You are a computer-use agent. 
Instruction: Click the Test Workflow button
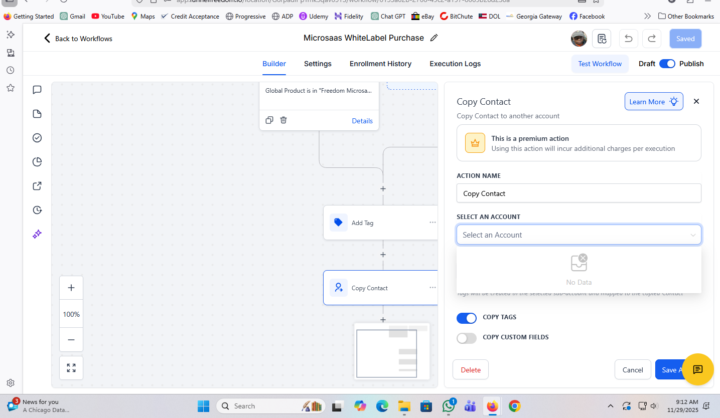coord(600,64)
